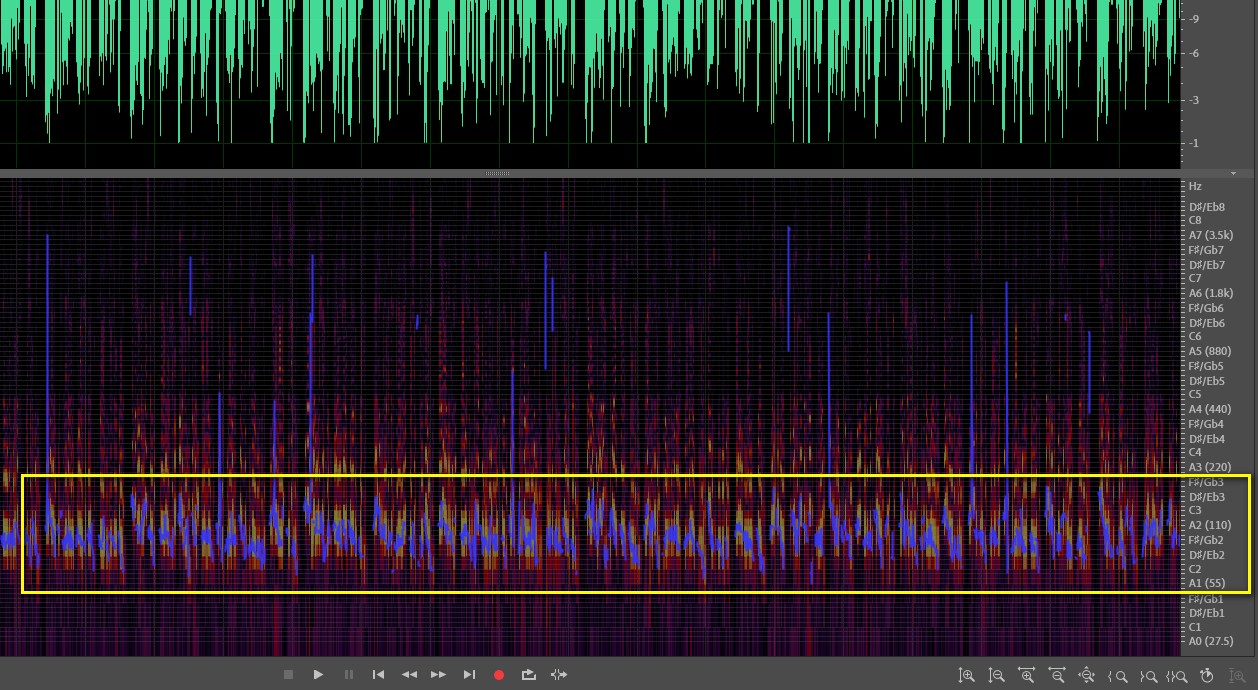1258x690 pixels.
Task: Zoom in at selection out-point
Action: [1148, 676]
